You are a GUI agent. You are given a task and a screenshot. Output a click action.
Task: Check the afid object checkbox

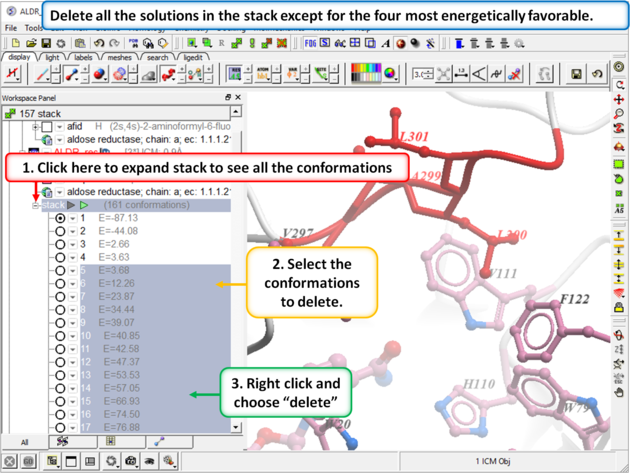[x=47, y=127]
